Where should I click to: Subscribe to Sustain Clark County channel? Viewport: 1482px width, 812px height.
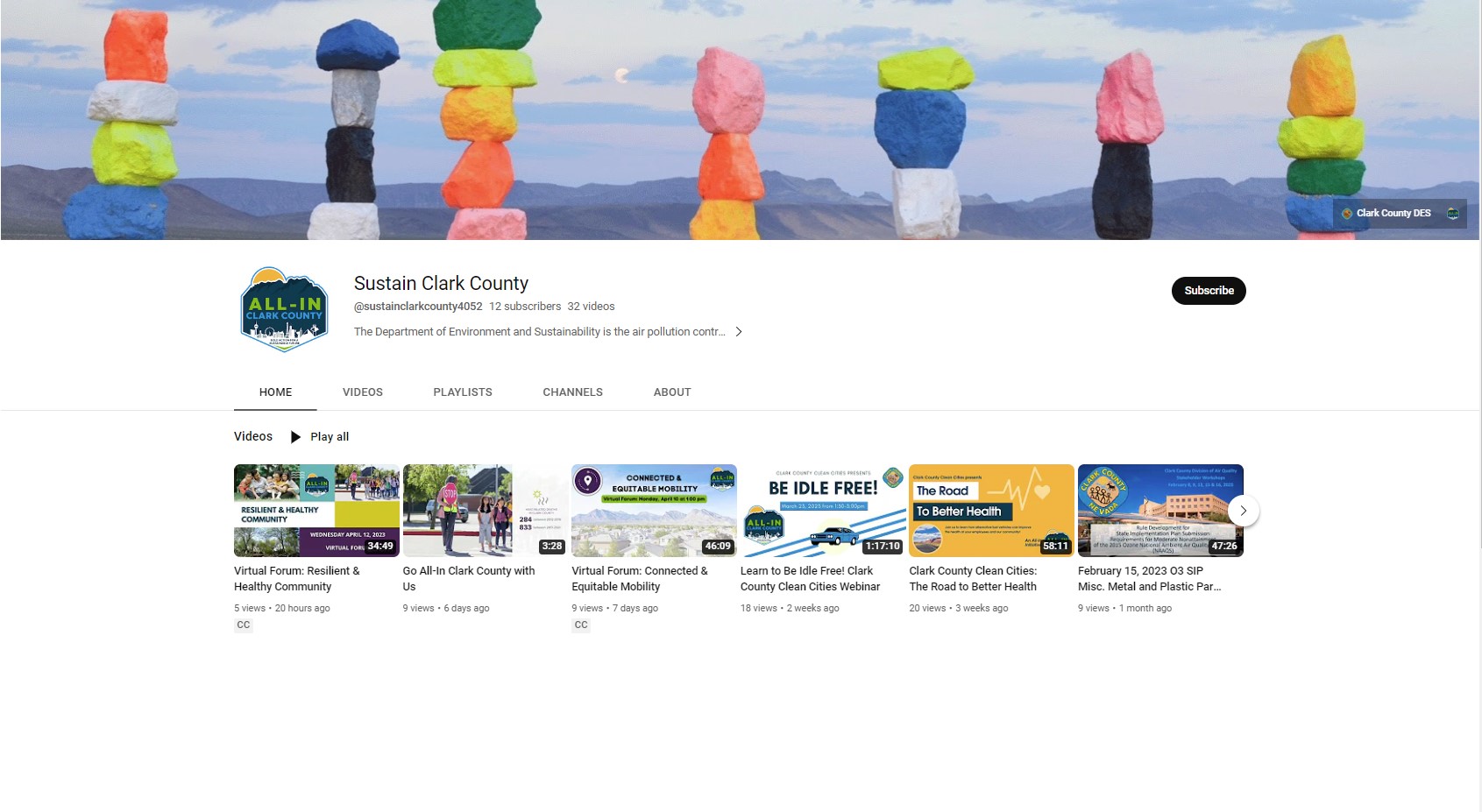1208,291
